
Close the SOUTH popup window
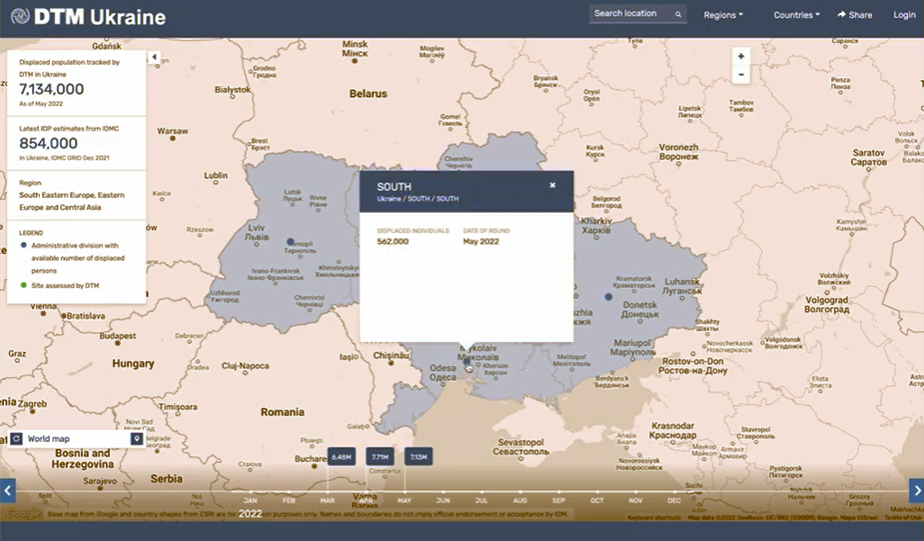point(552,185)
